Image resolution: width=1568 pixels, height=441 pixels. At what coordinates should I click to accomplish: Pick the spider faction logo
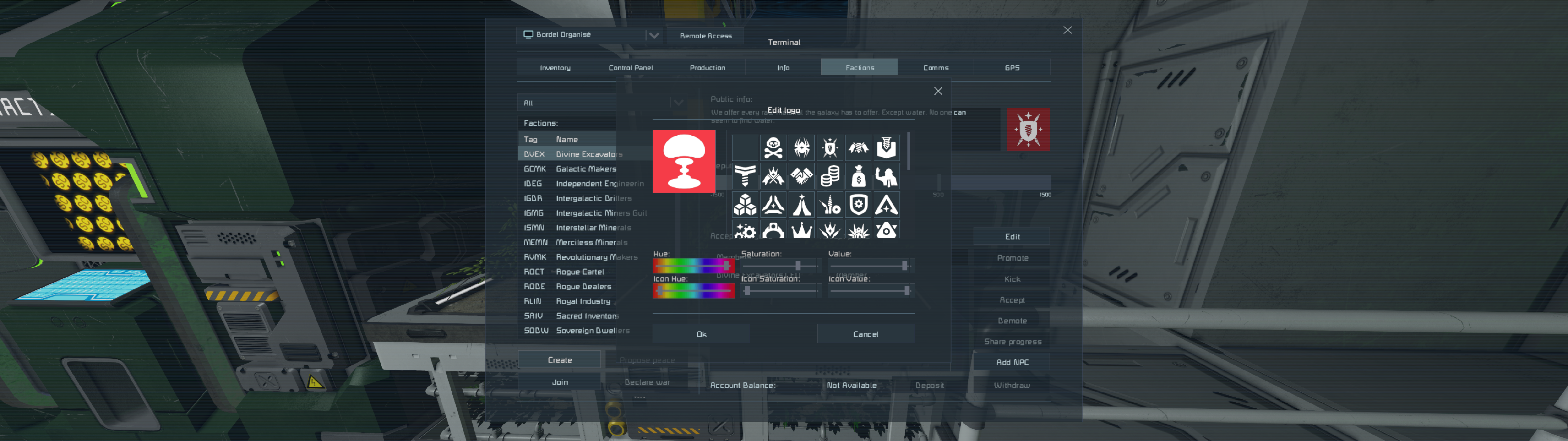click(802, 147)
